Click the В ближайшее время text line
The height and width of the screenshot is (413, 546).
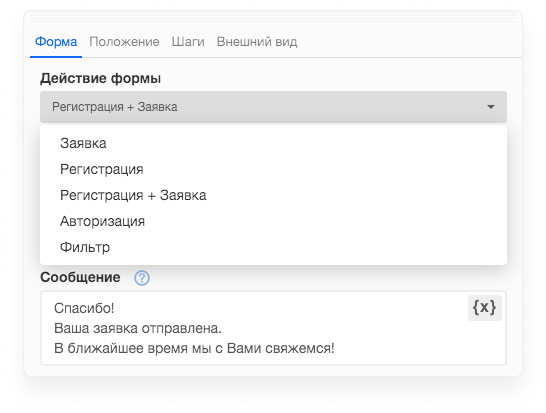[194, 348]
